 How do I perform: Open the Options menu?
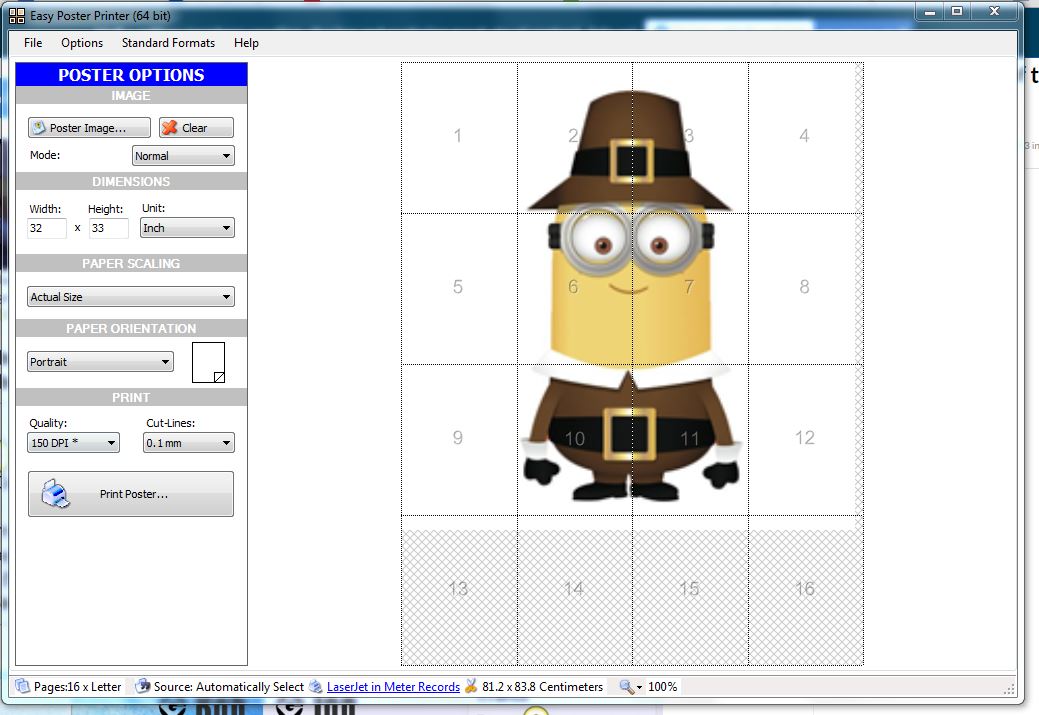coord(81,43)
